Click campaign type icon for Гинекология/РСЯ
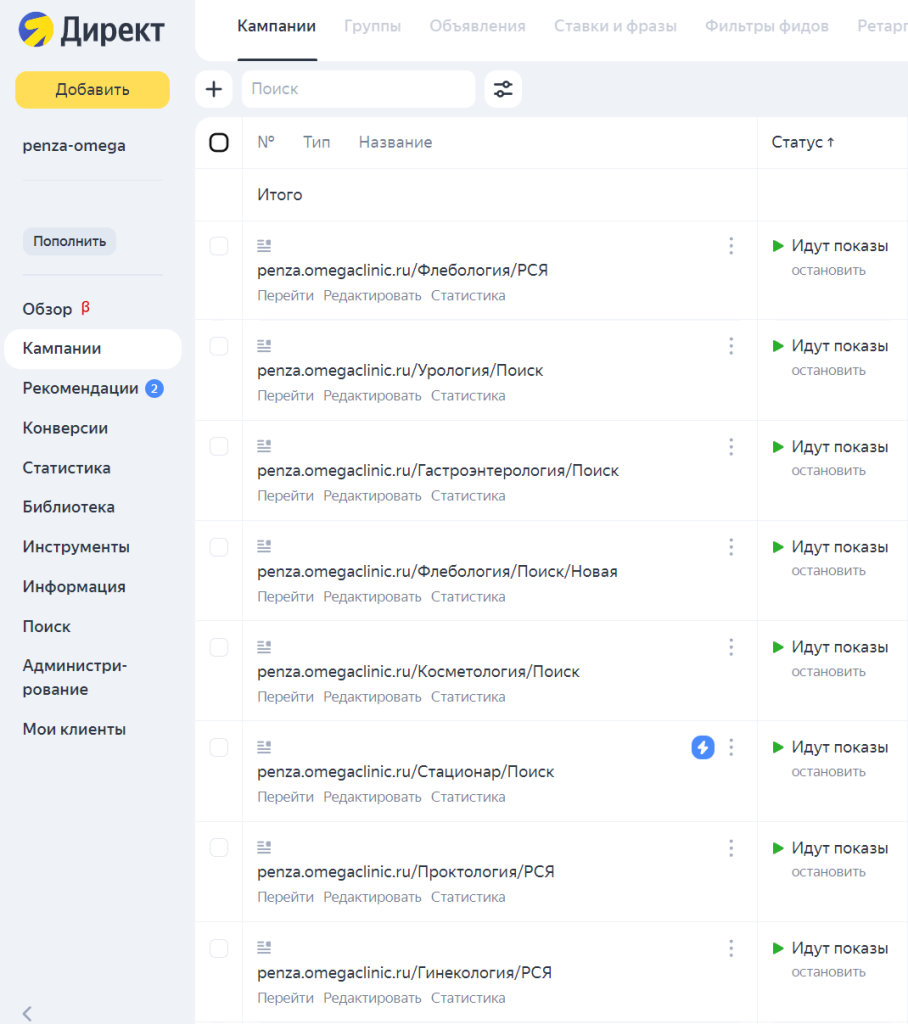 [264, 947]
